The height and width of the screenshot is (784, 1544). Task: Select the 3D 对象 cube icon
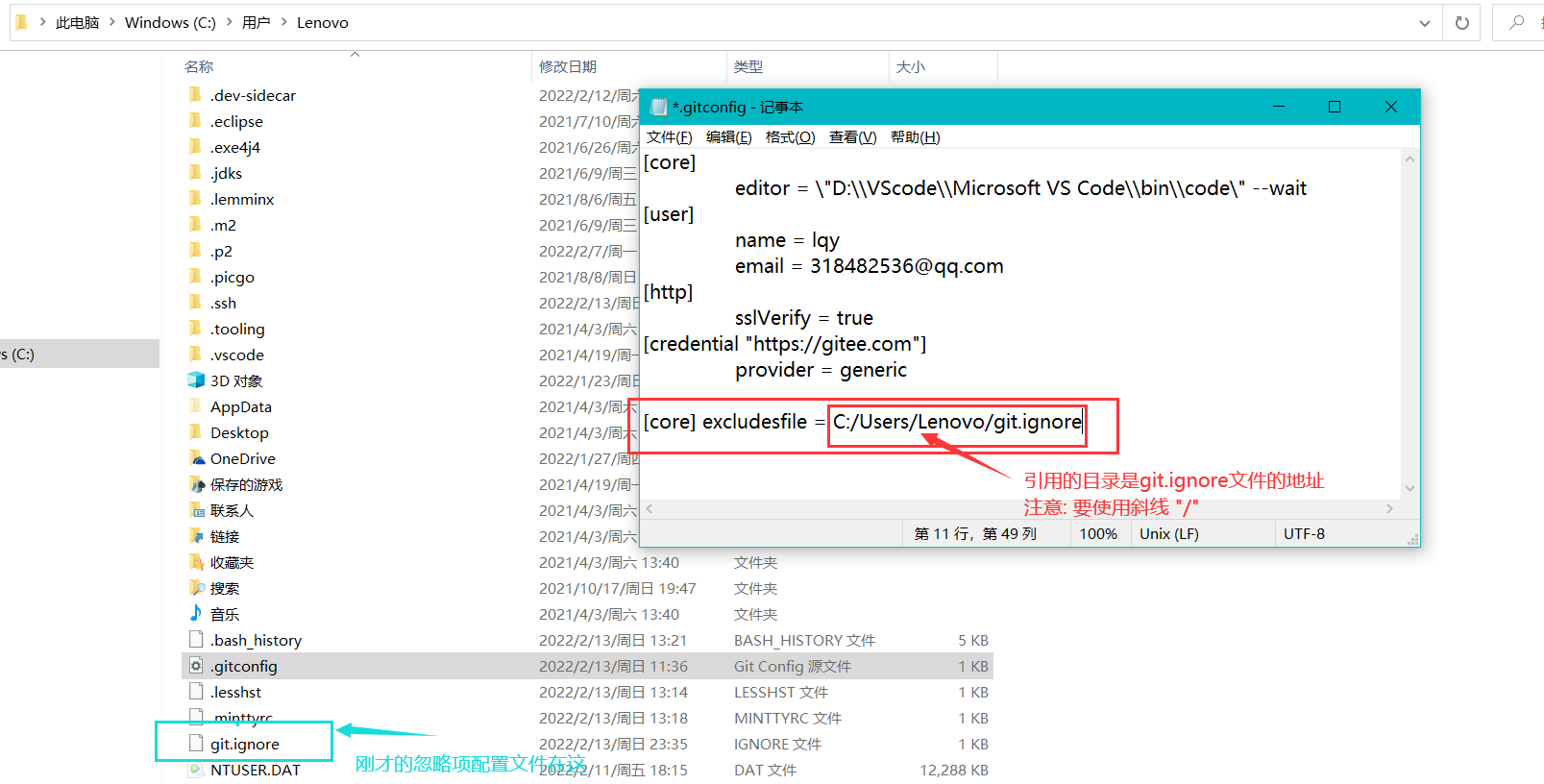(x=196, y=380)
